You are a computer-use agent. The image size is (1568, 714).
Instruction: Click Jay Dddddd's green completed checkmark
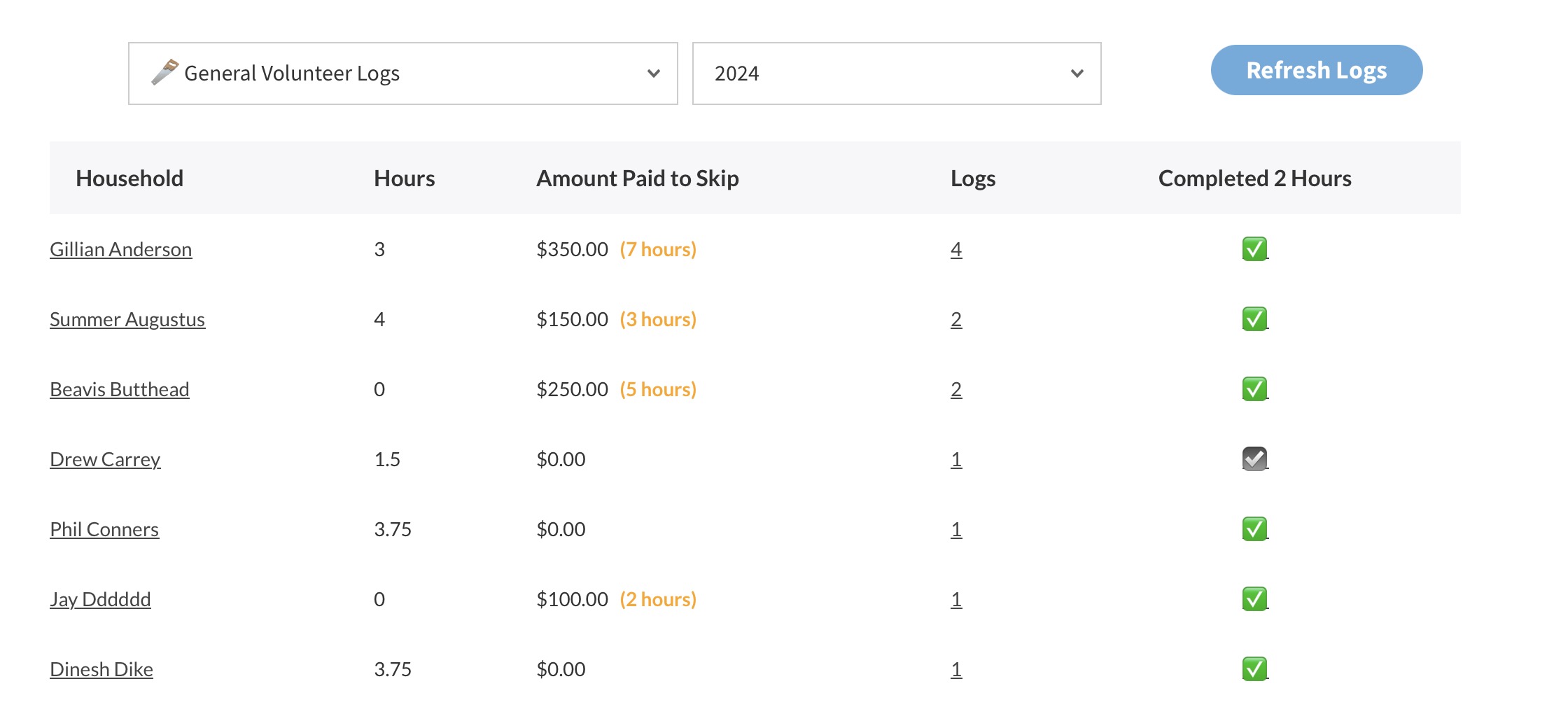[1254, 599]
